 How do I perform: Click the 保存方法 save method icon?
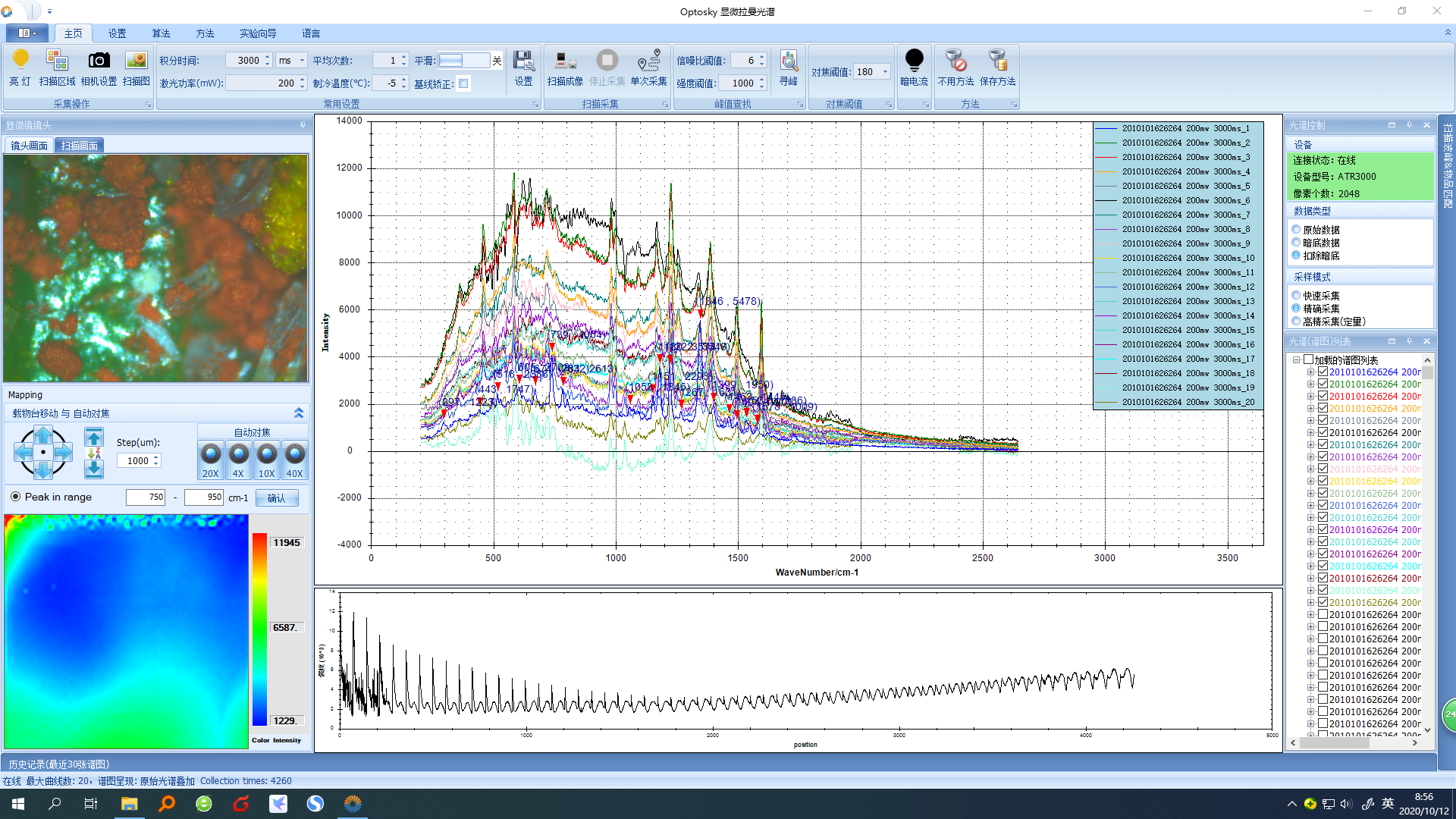point(997,61)
